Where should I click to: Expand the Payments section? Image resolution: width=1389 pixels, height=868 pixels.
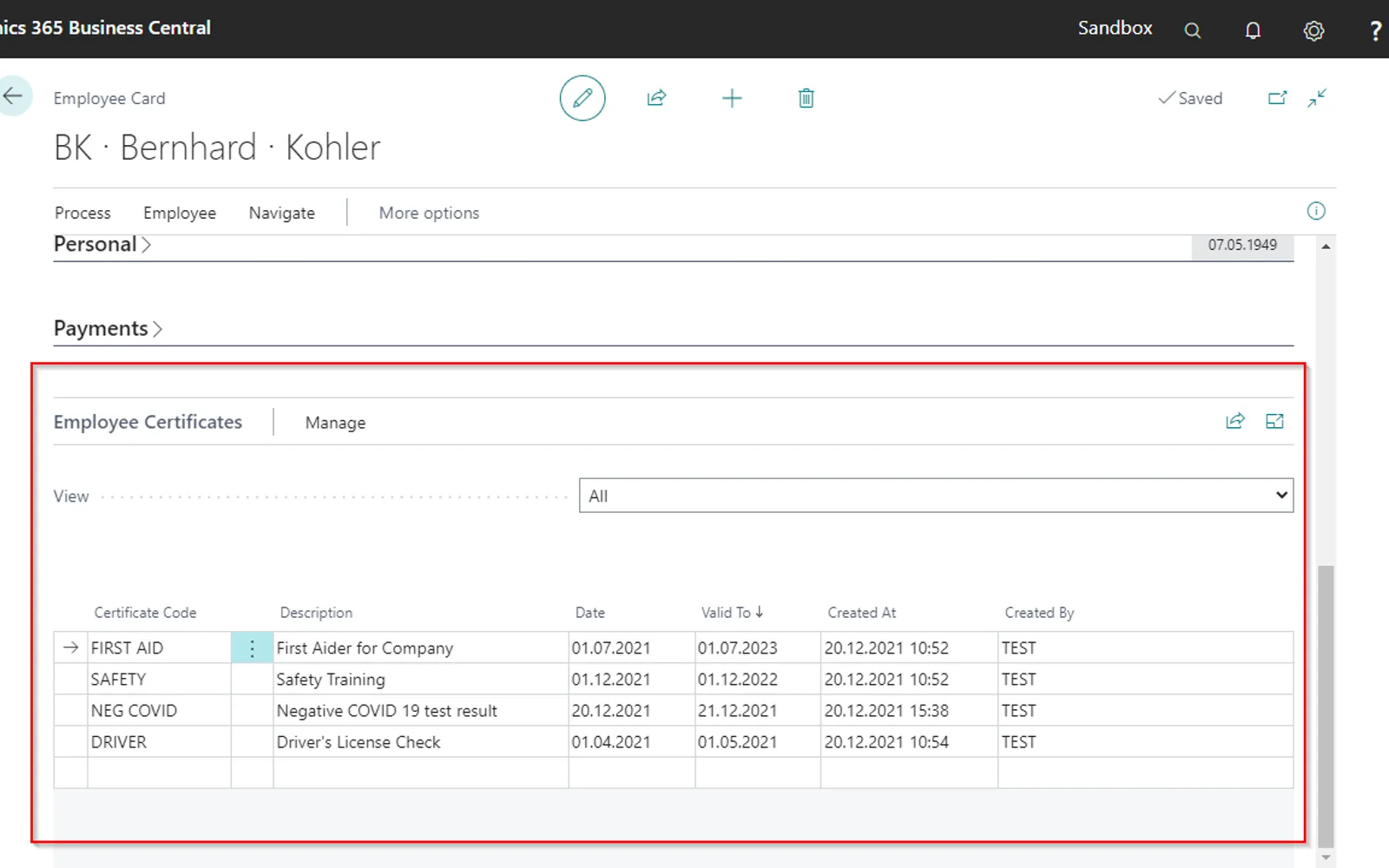click(108, 329)
